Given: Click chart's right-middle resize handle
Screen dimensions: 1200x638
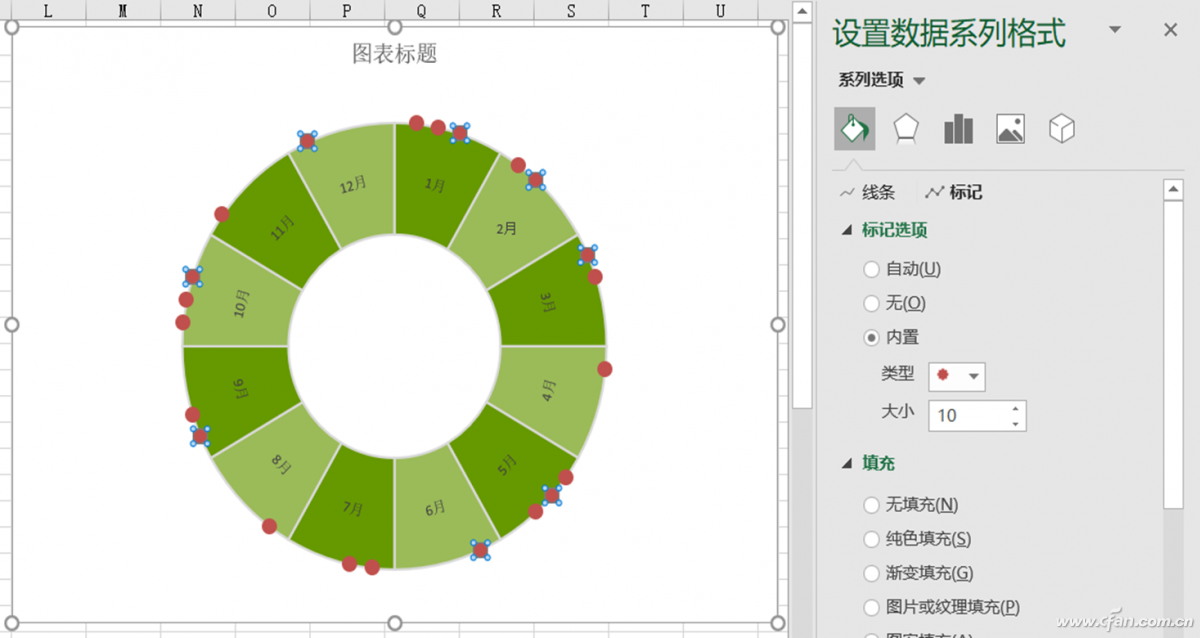Looking at the screenshot, I should point(779,325).
